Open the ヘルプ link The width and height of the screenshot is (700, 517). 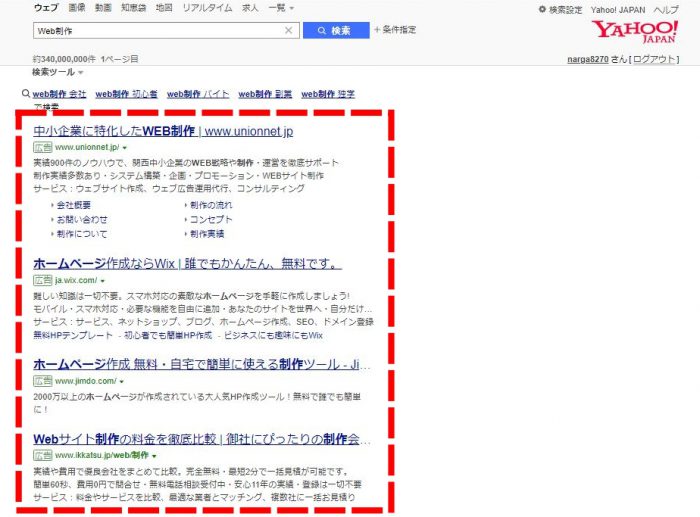[666, 10]
